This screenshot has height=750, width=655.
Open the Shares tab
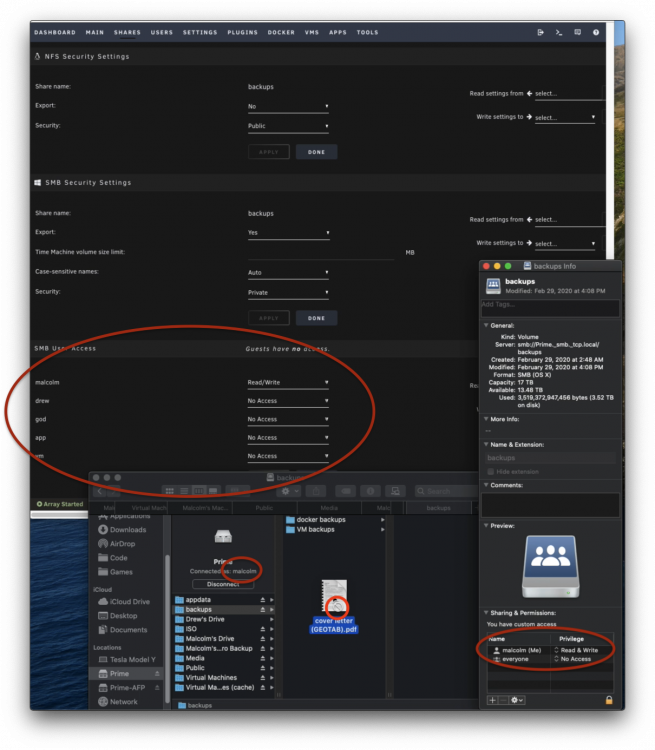(x=127, y=33)
